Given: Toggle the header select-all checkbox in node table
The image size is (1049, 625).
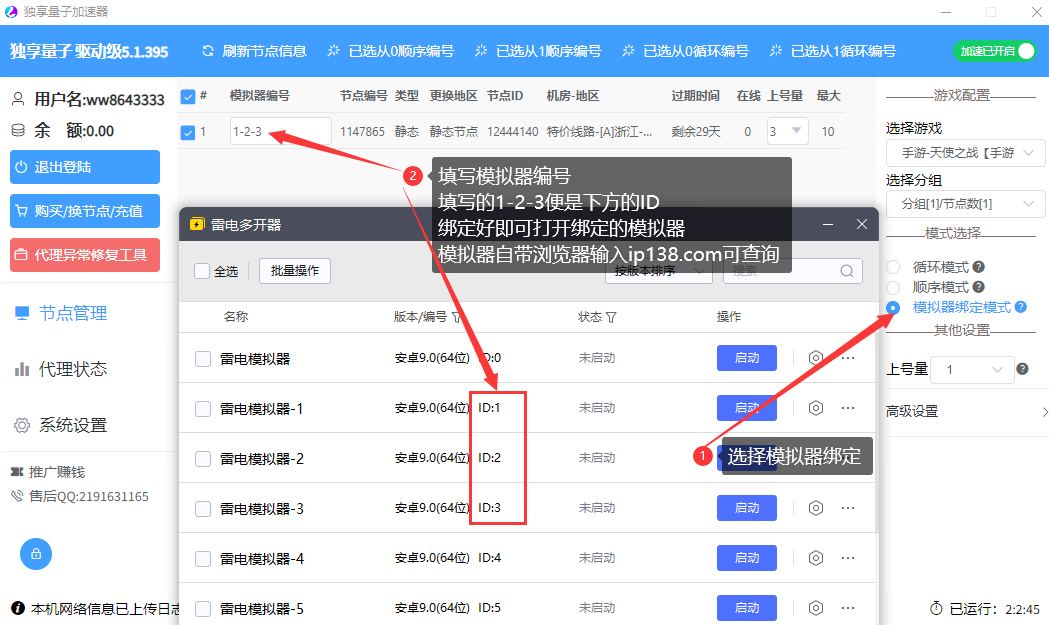Looking at the screenshot, I should [x=188, y=97].
